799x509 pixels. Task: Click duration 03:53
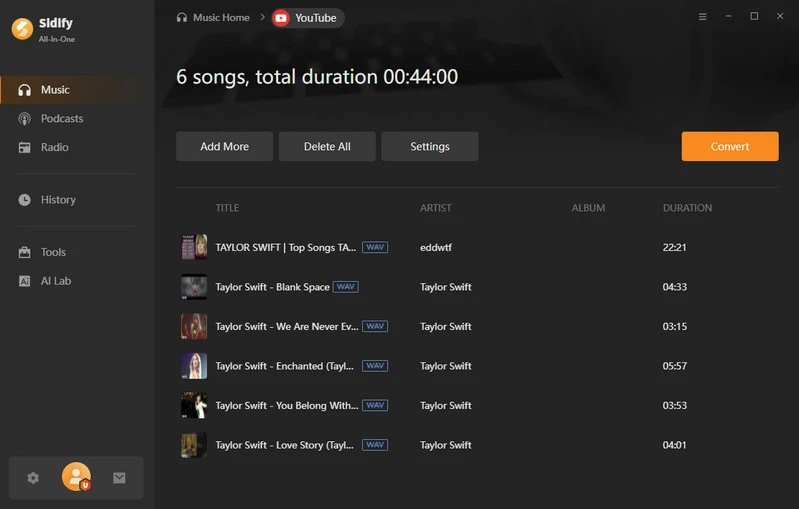[x=675, y=406]
